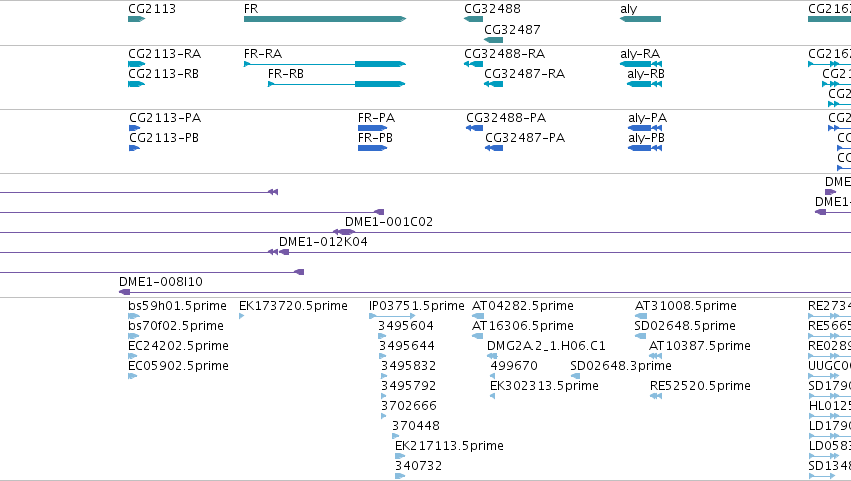Viewport: 851px width, 481px height.
Task: Select the 3495832 EST entry
Action: point(384,376)
